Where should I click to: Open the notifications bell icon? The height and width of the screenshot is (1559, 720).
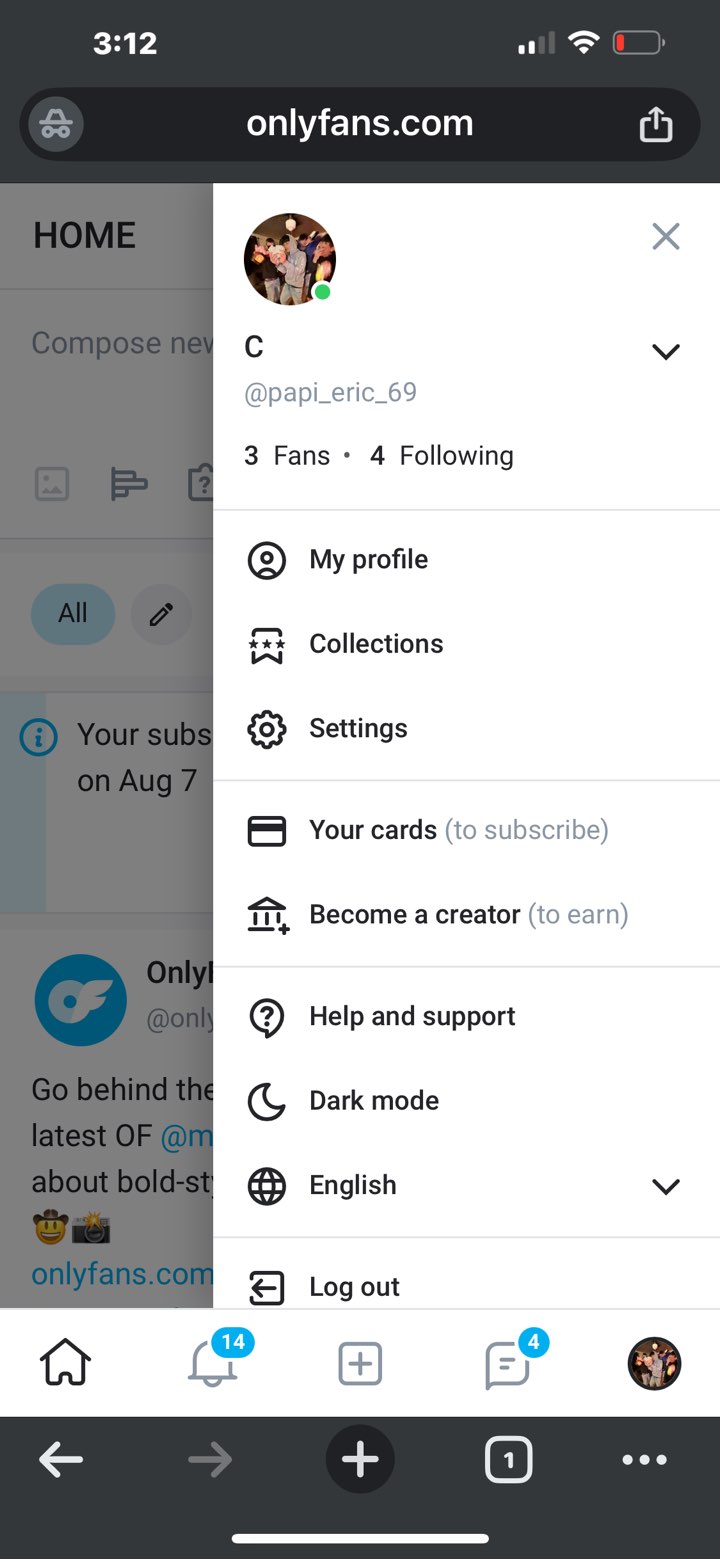(213, 1364)
